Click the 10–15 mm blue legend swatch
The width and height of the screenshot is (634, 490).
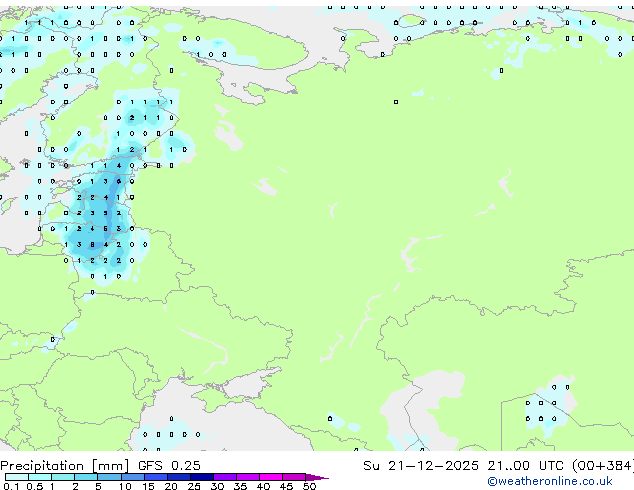pos(133,477)
